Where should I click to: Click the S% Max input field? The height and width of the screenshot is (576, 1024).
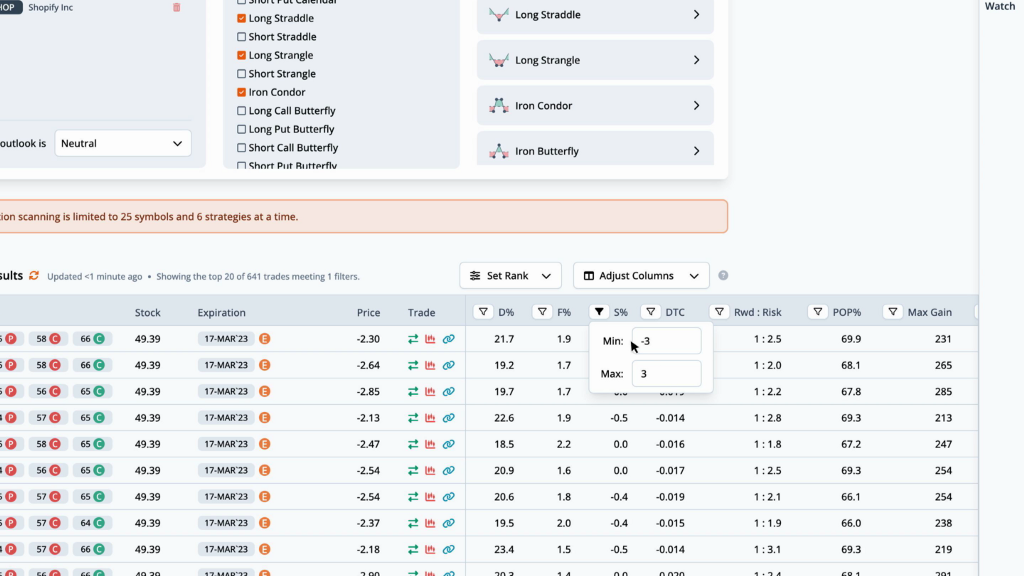pos(666,374)
